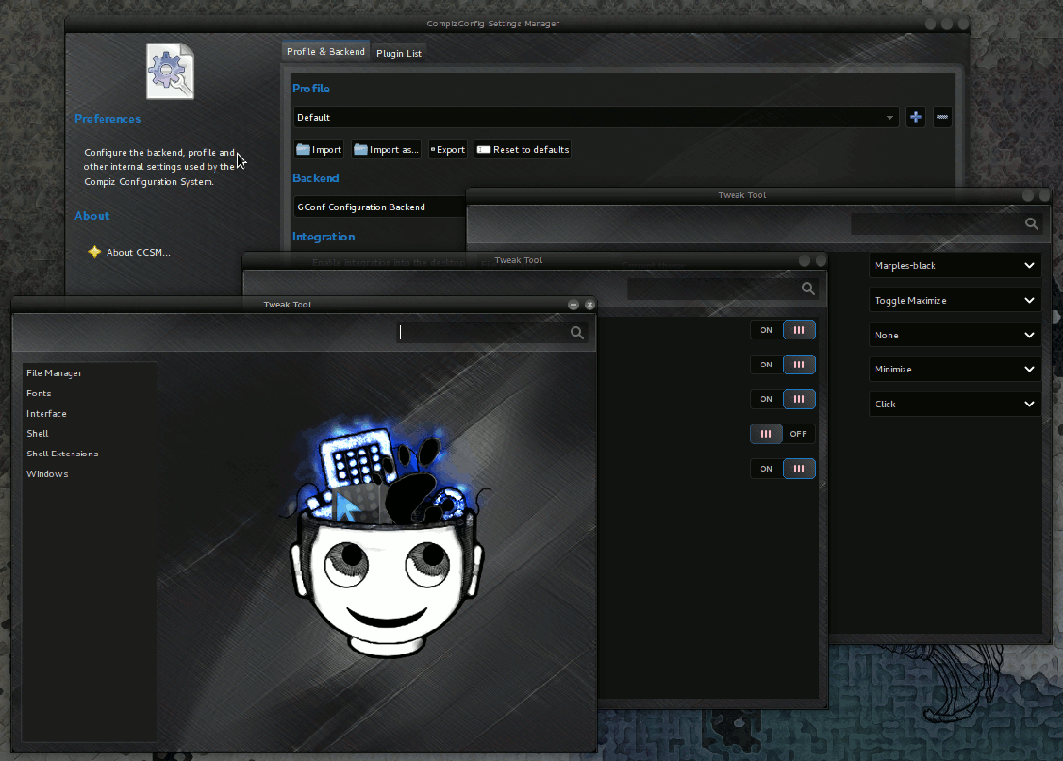This screenshot has height=761, width=1063.
Task: Select Fonts in Tweak Tool sidebar
Action: coord(39,393)
